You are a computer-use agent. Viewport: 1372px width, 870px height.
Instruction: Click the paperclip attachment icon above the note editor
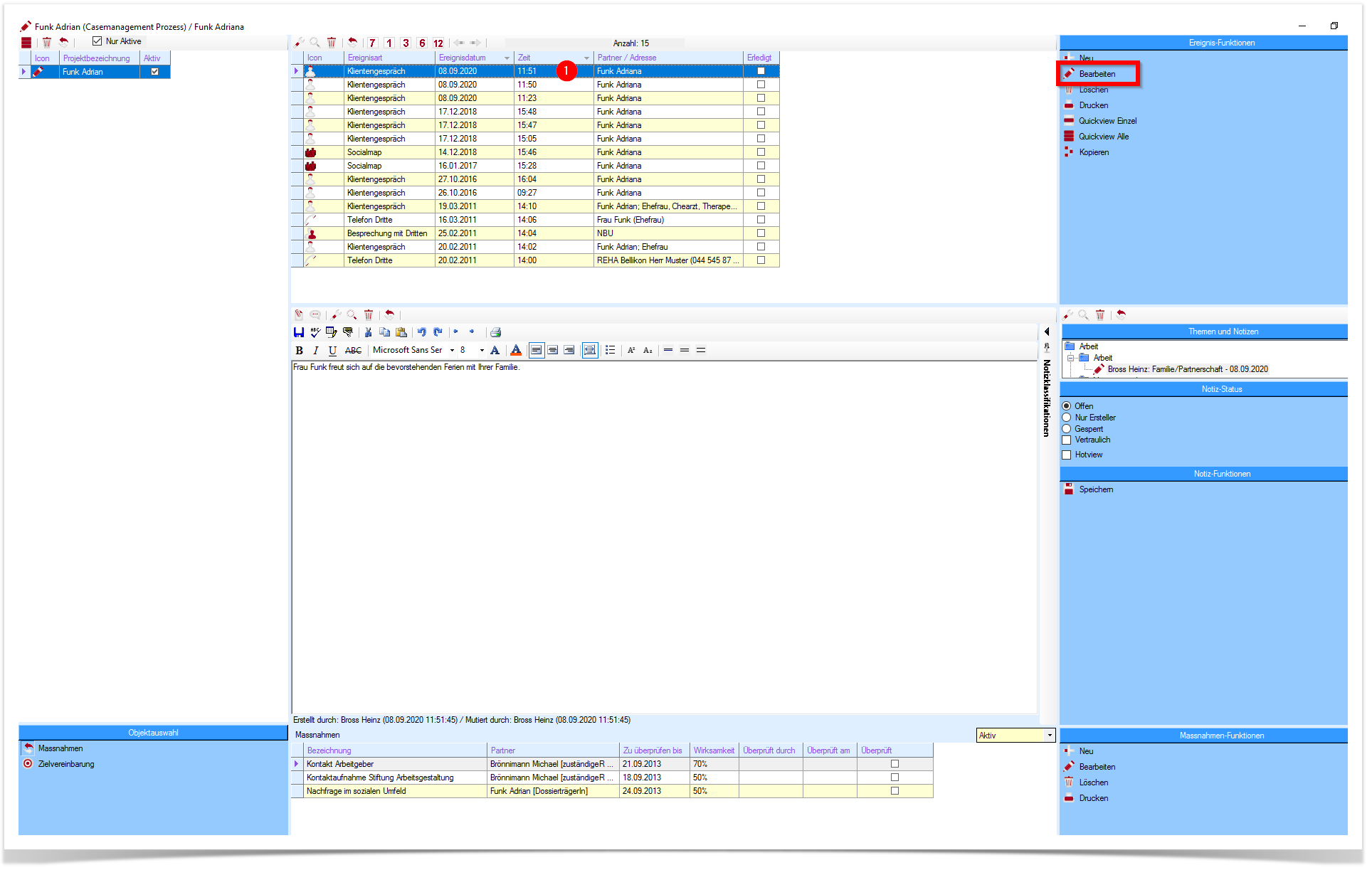click(299, 314)
